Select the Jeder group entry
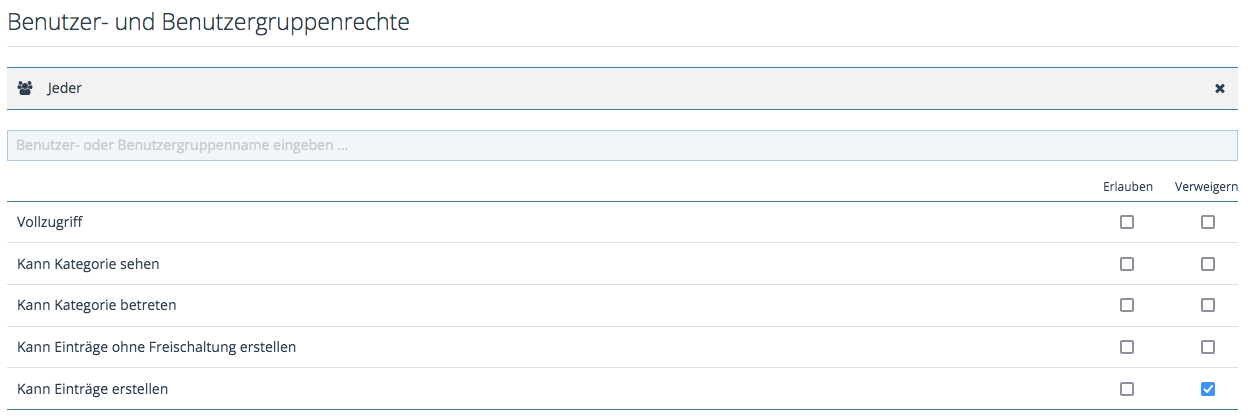Screen dimensions: 1248x418 (x=65, y=88)
